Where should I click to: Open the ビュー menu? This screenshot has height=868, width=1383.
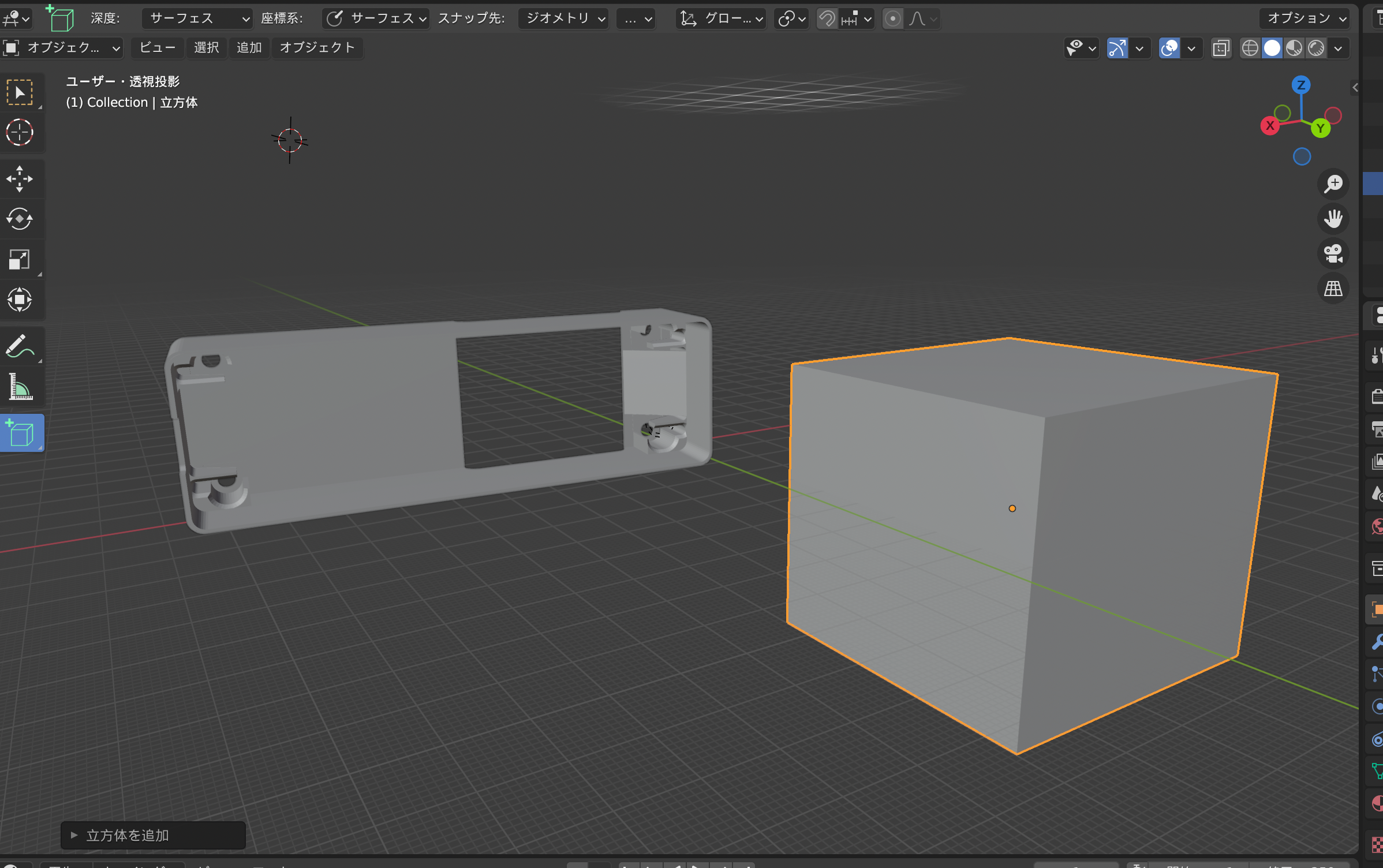tap(158, 48)
